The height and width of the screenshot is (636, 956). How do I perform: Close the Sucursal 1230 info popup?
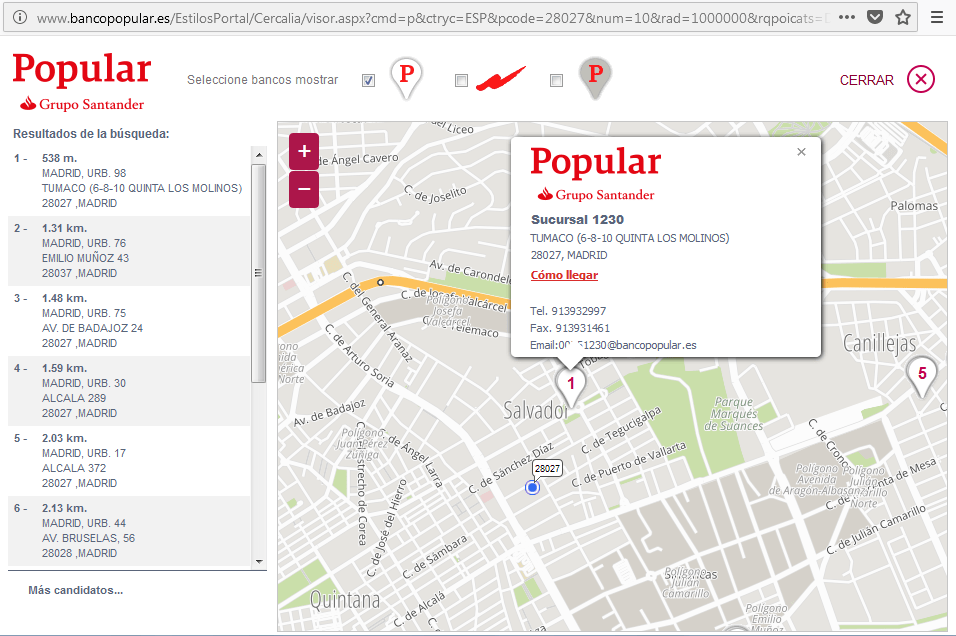pos(801,152)
